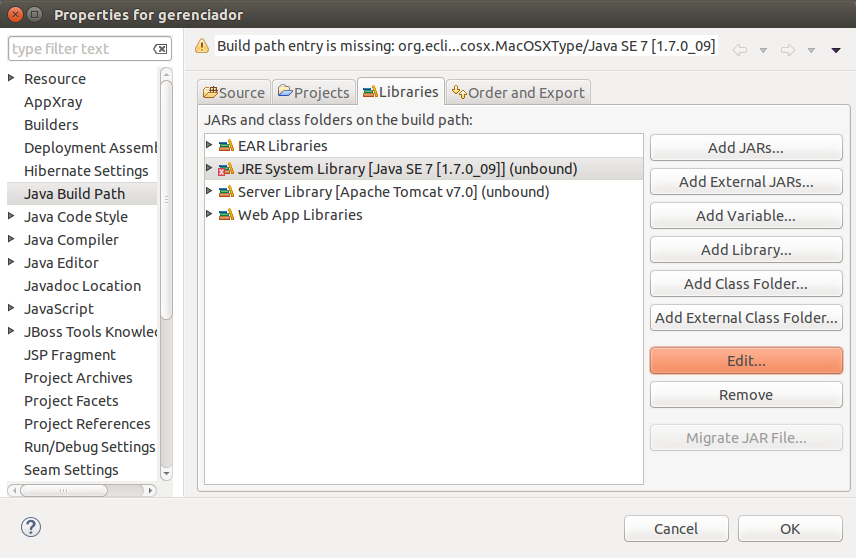Select AppXray in the property list
Image resolution: width=856 pixels, height=558 pixels.
(53, 102)
